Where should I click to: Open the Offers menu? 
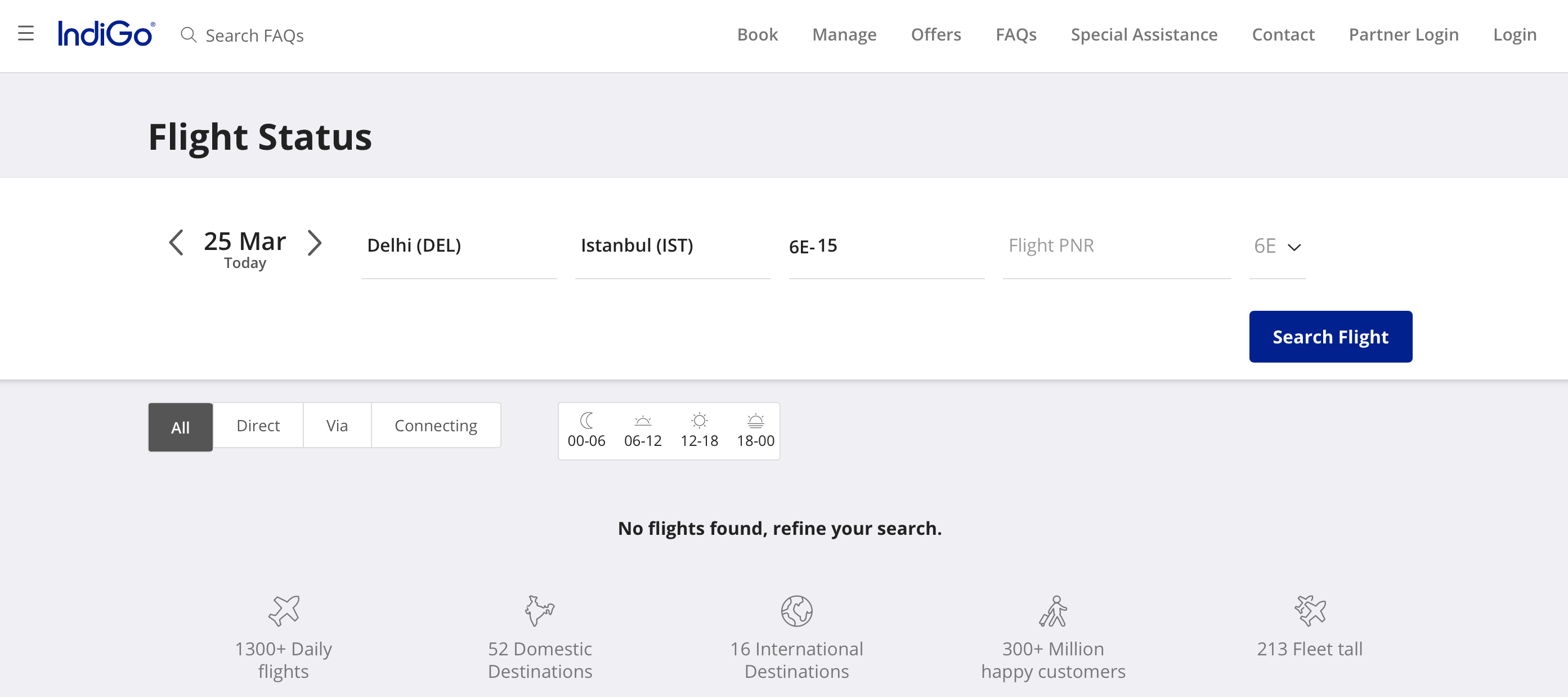click(x=935, y=35)
